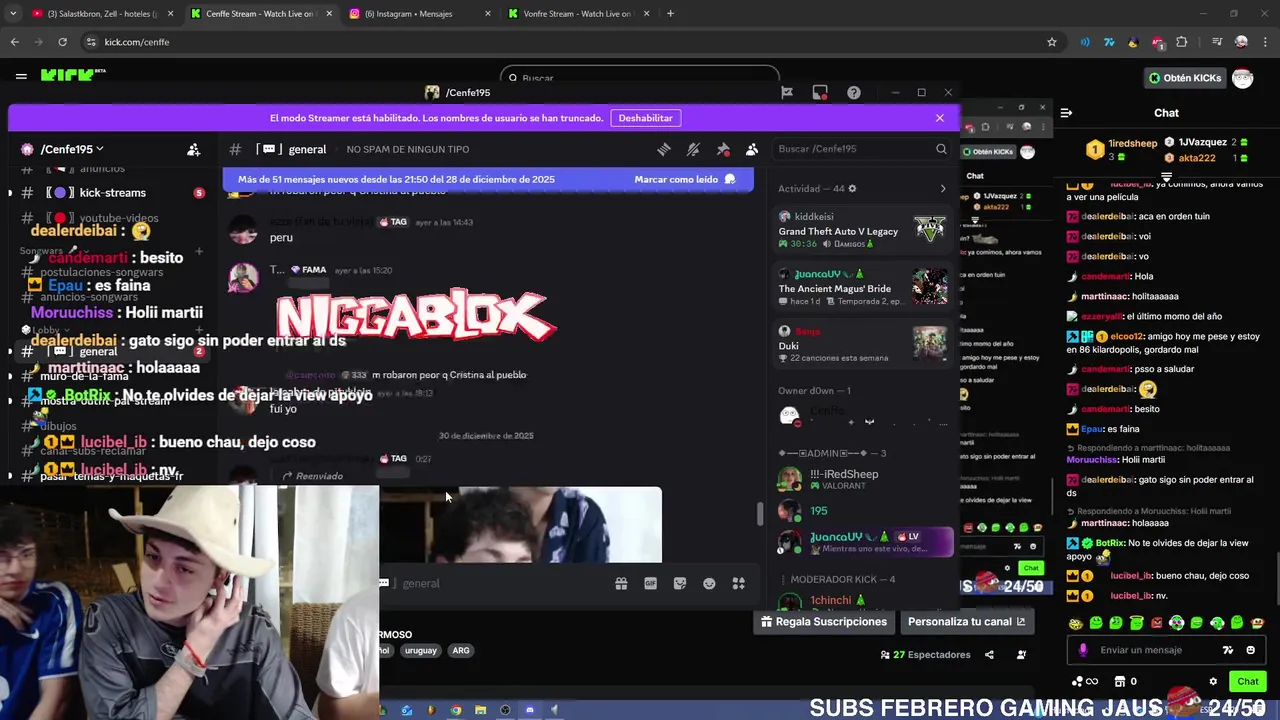This screenshot has width=1280, height=720.
Task: Add channel with plus next to Songwars
Action: [199, 251]
